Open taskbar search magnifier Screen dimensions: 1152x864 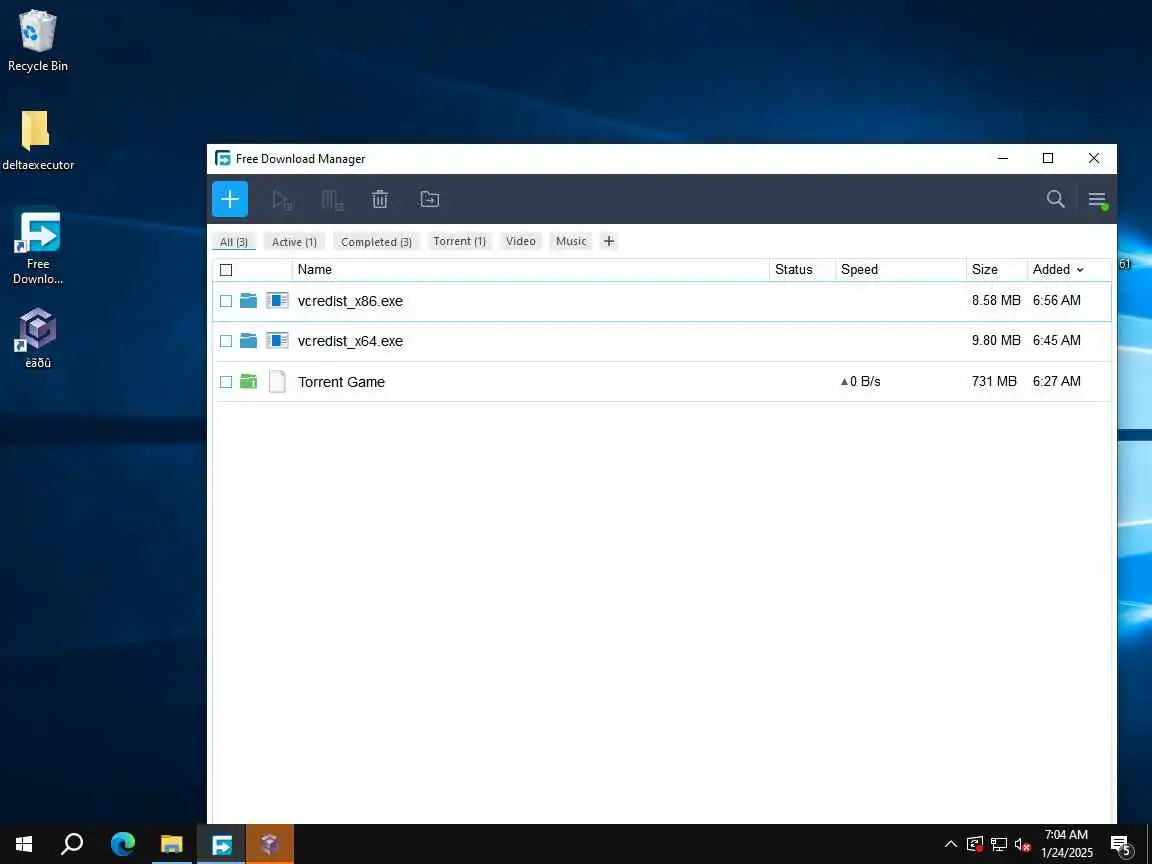click(x=72, y=844)
